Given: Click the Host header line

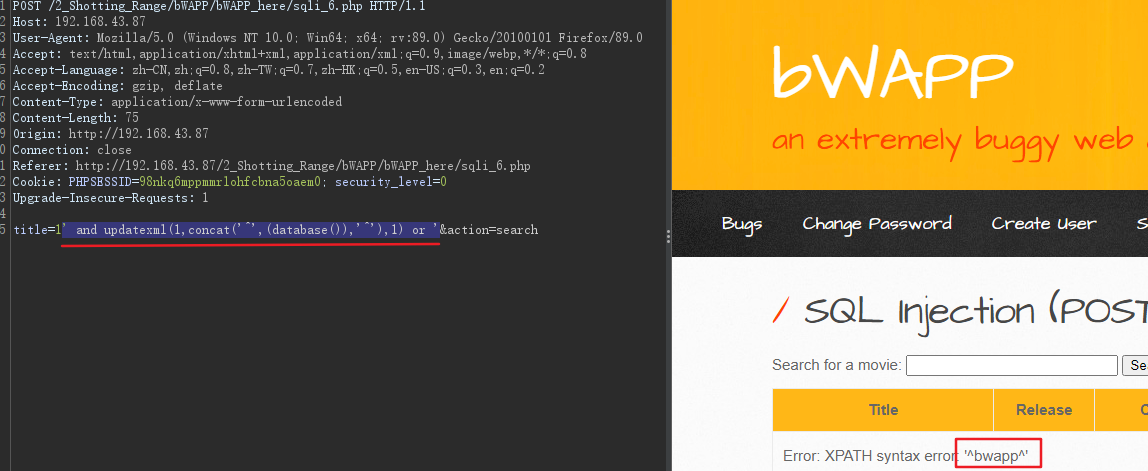Looking at the screenshot, I should click(x=79, y=22).
